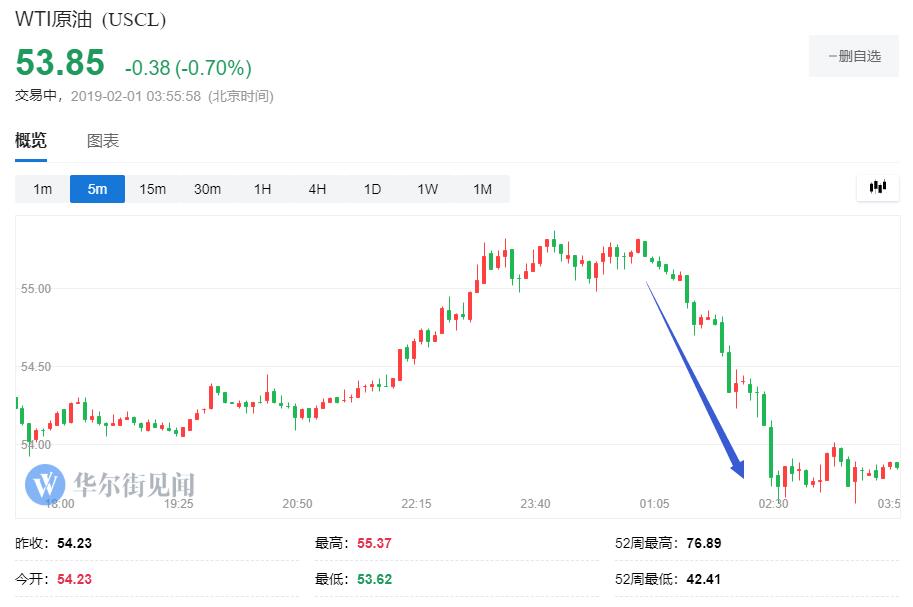The height and width of the screenshot is (607, 913).
Task: Click the 23:40 time axis label
Action: click(x=535, y=504)
